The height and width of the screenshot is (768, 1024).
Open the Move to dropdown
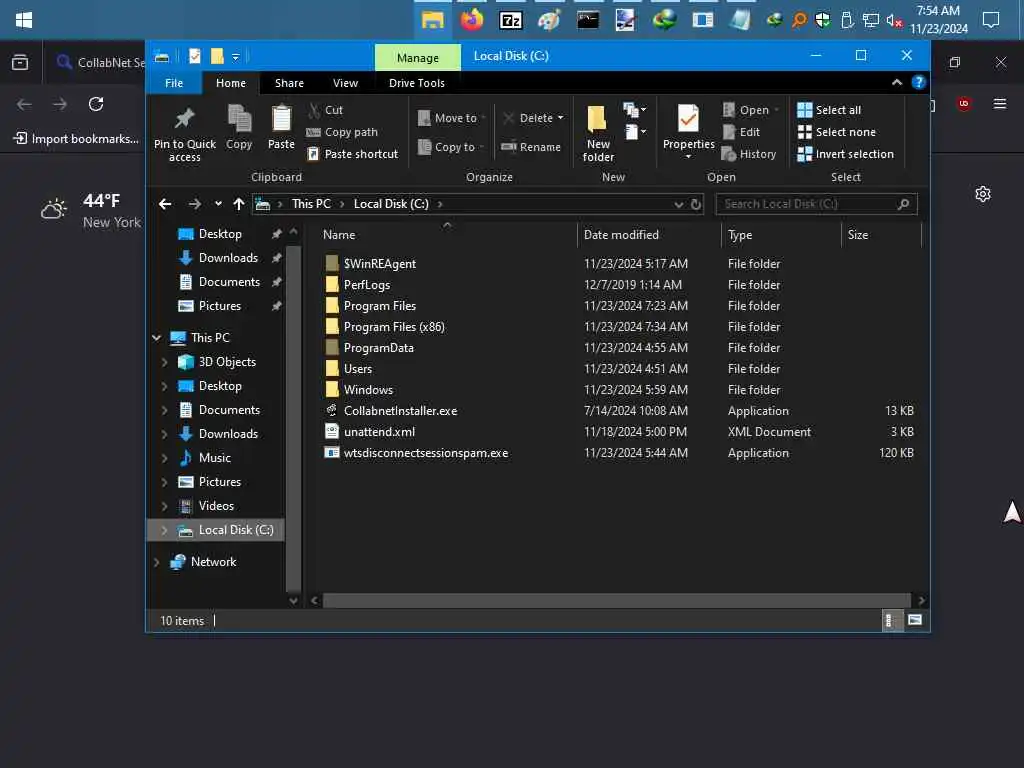pyautogui.click(x=451, y=118)
